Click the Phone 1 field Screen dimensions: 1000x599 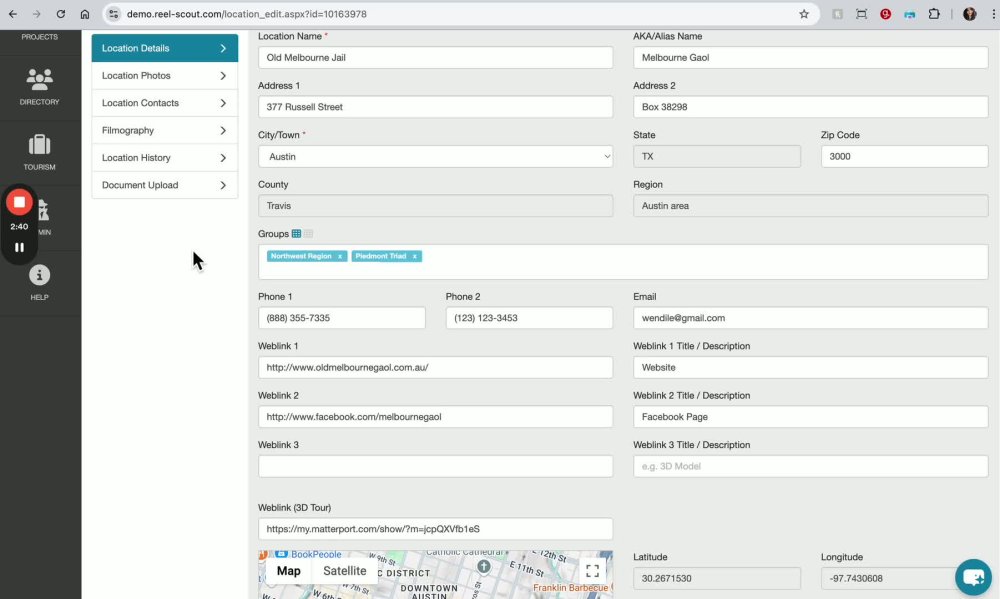point(342,318)
